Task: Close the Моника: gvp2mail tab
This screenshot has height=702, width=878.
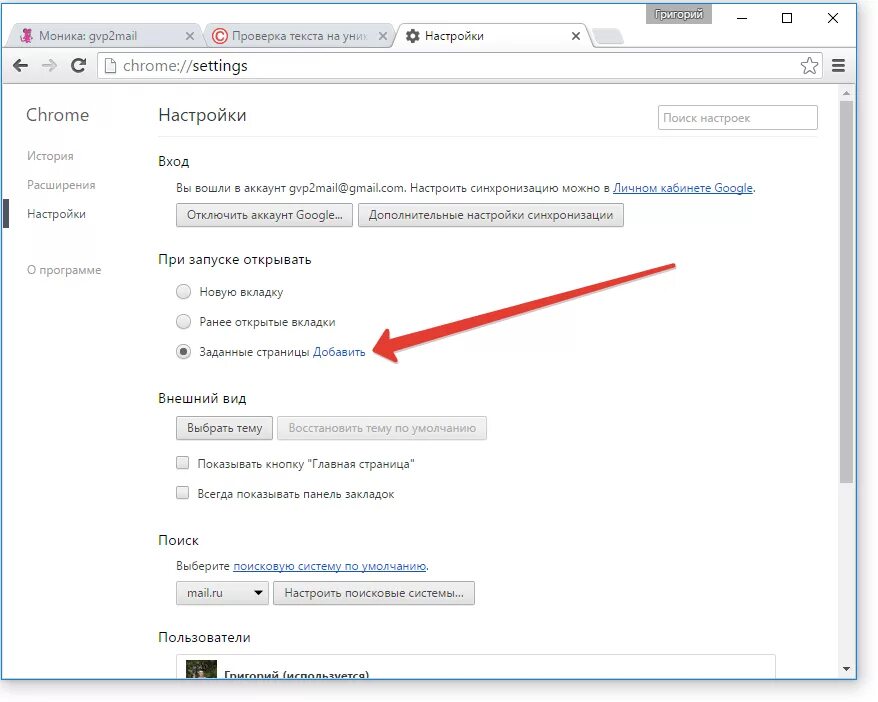Action: tap(190, 36)
